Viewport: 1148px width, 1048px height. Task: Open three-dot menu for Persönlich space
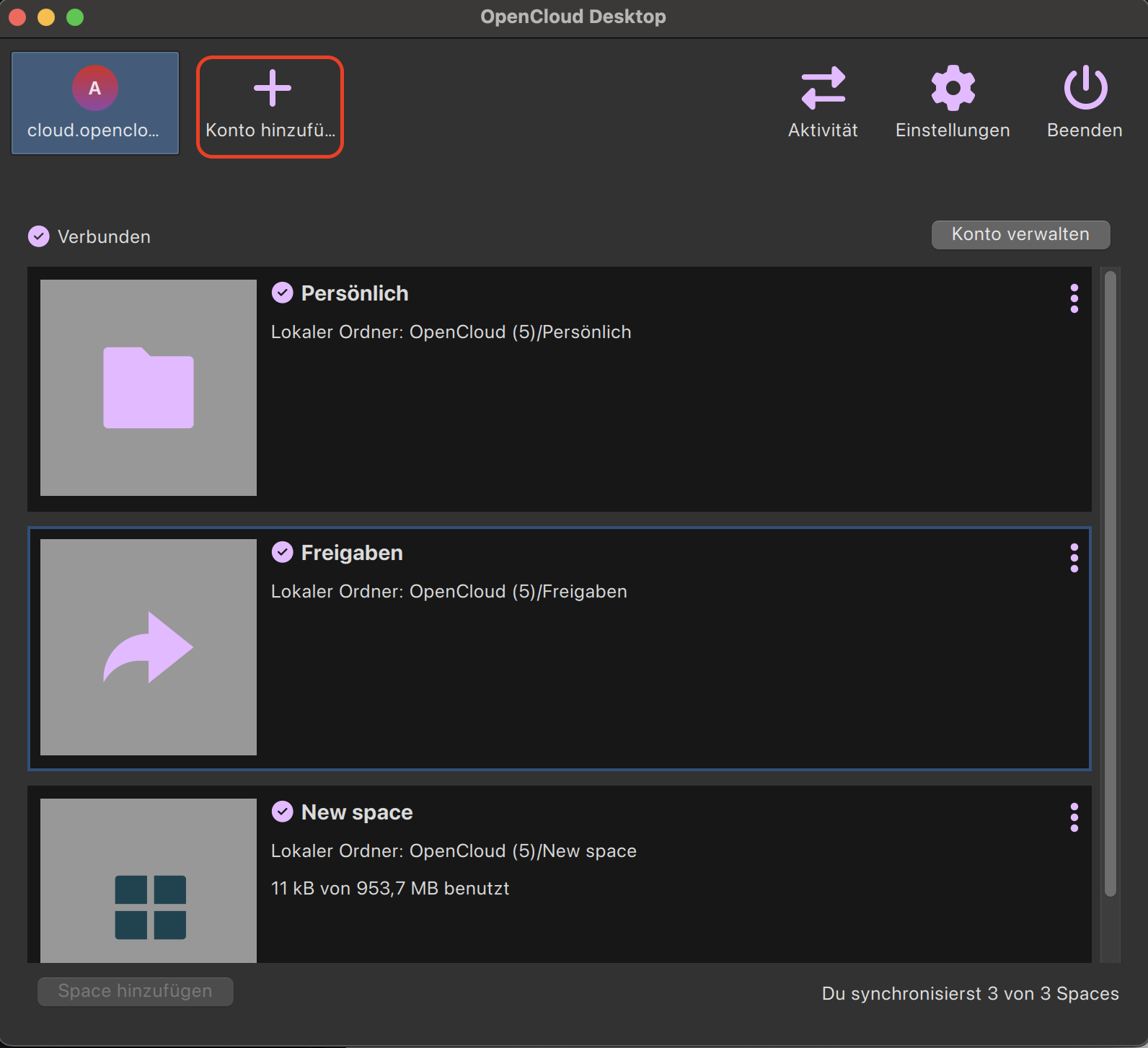[x=1074, y=298]
